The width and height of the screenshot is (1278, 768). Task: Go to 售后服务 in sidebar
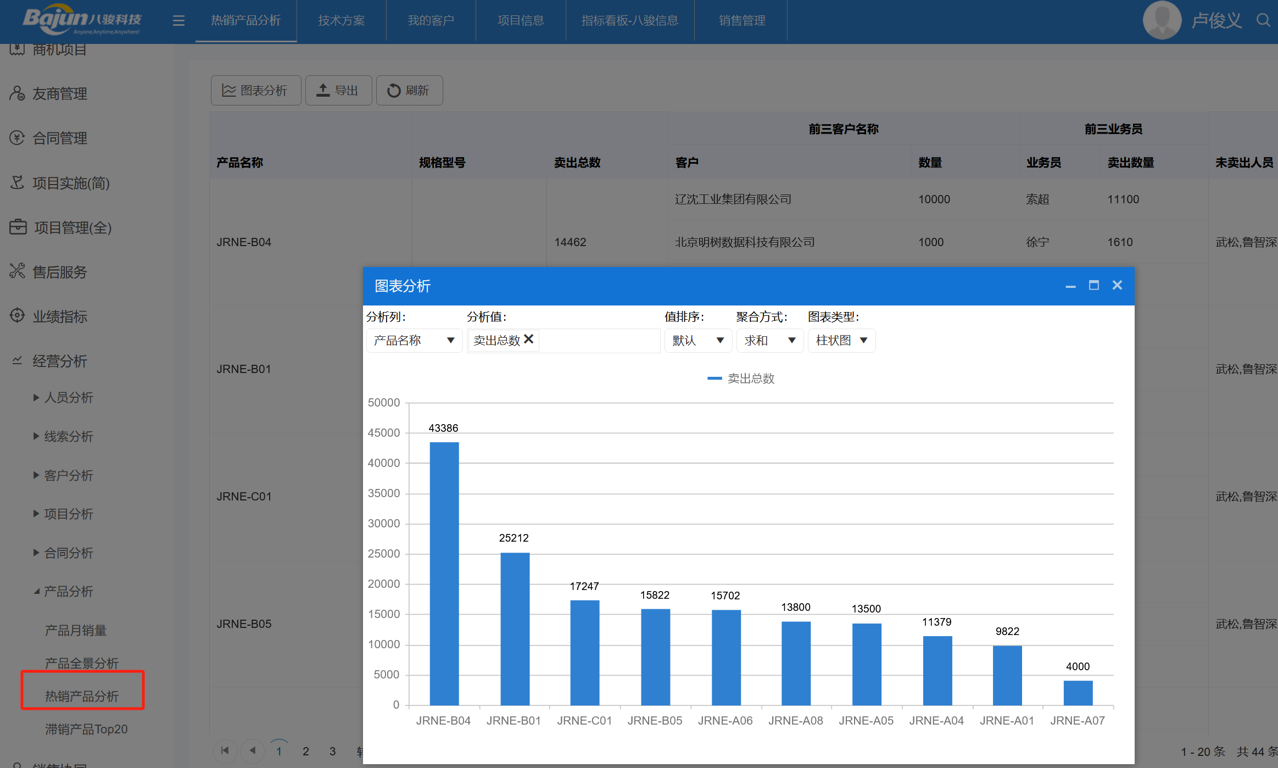59,272
